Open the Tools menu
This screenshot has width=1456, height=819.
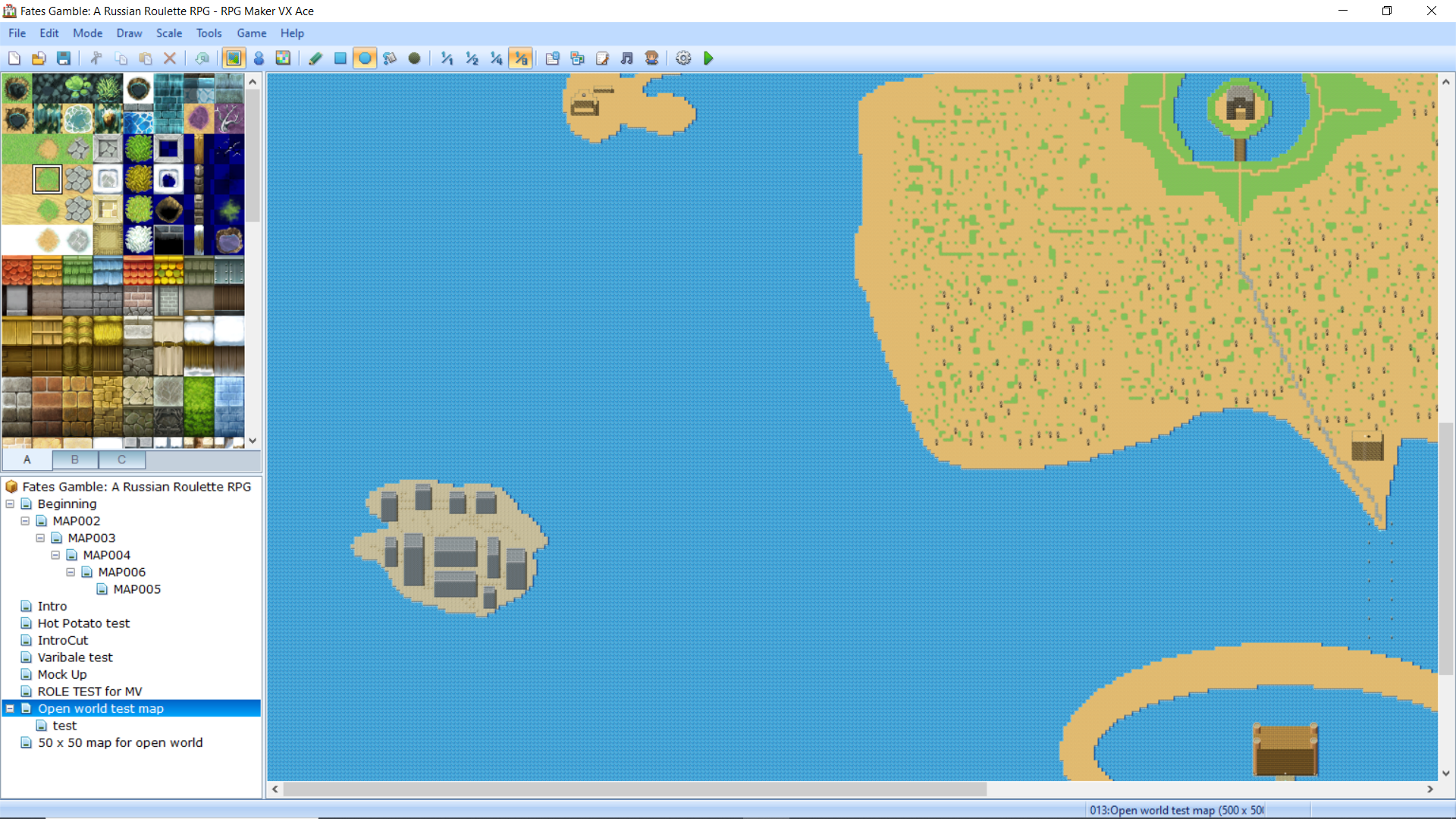[209, 33]
